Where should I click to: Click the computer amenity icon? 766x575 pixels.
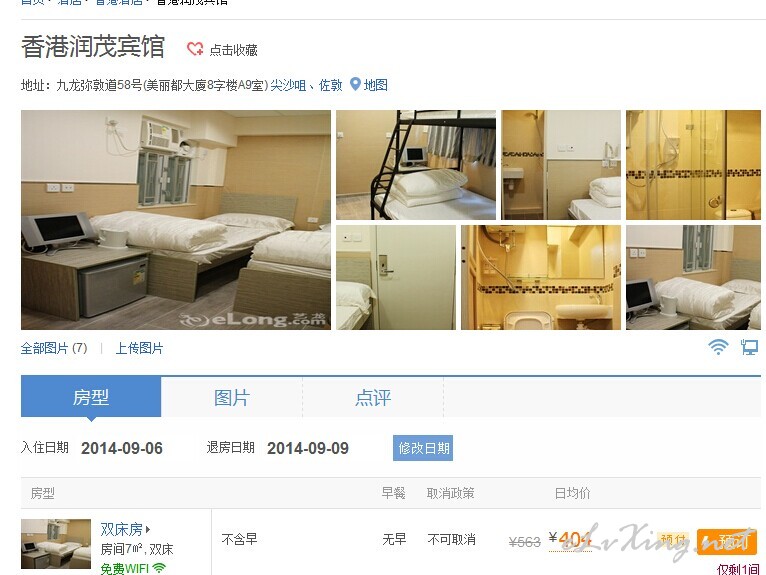click(x=749, y=347)
